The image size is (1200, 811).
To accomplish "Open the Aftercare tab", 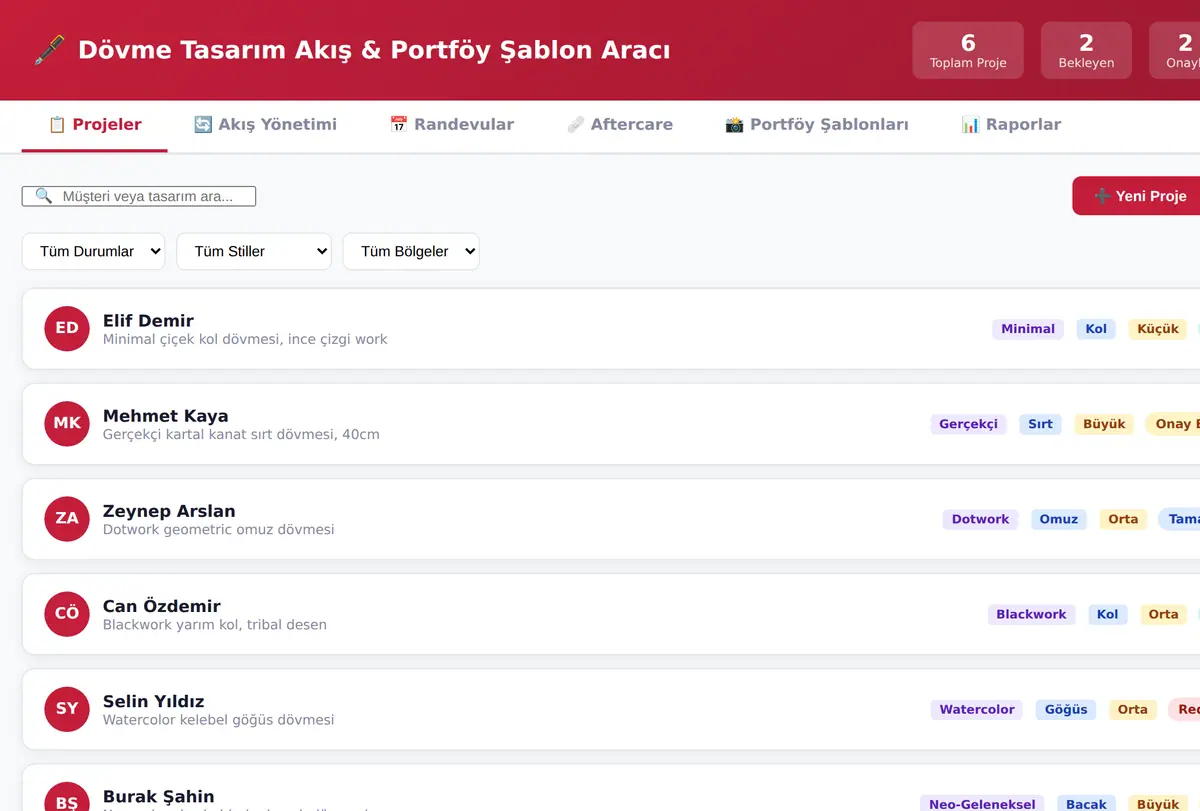I will click(620, 125).
